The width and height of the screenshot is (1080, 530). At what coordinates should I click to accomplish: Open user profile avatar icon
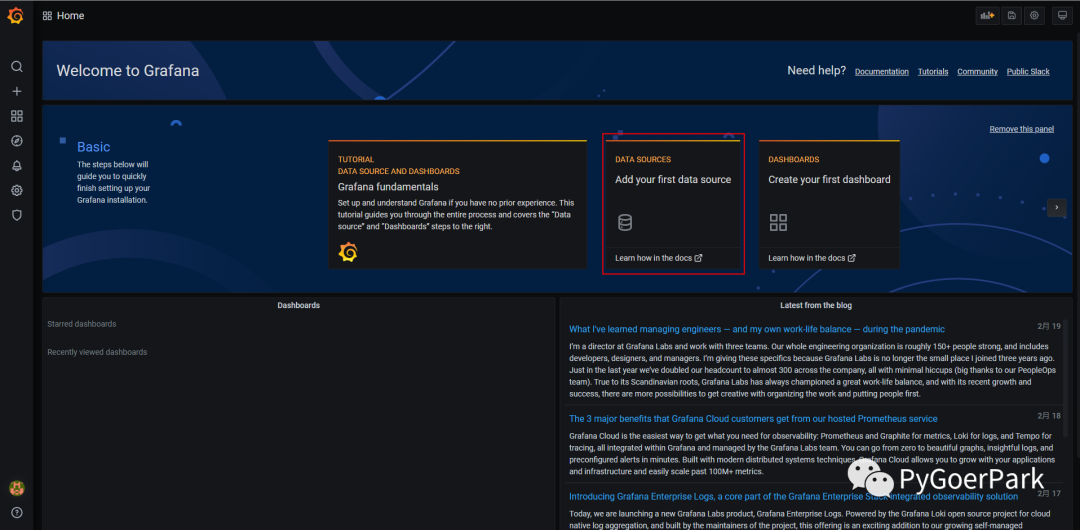point(17,488)
